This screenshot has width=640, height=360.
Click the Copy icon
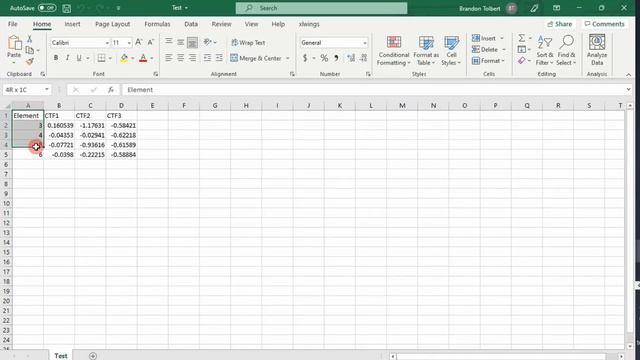click(30, 50)
